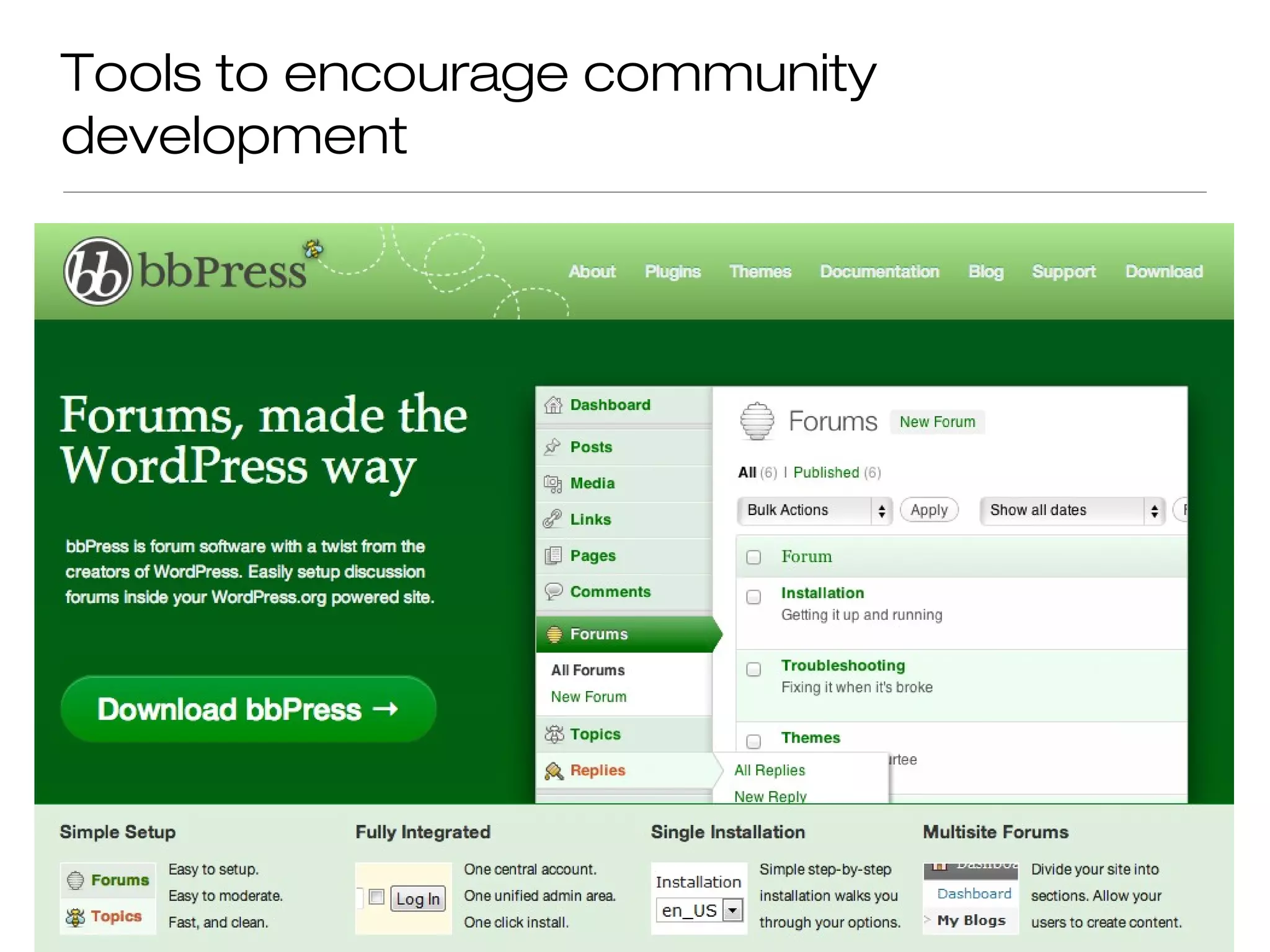Click the Published filter link
Image resolution: width=1270 pixels, height=952 pixels.
tap(826, 472)
